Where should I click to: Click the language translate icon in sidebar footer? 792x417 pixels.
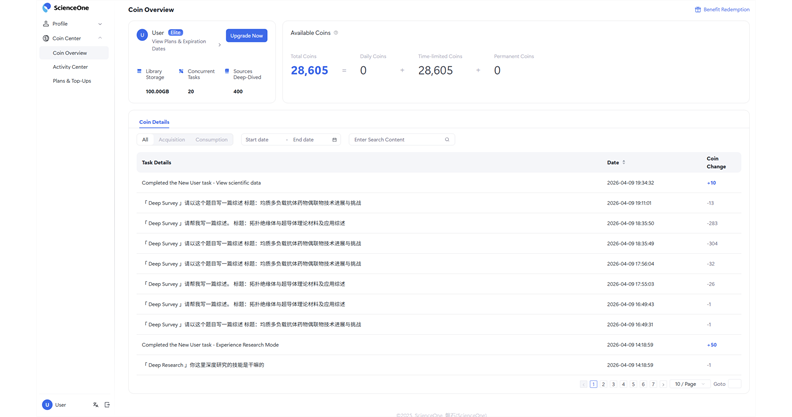click(x=95, y=405)
